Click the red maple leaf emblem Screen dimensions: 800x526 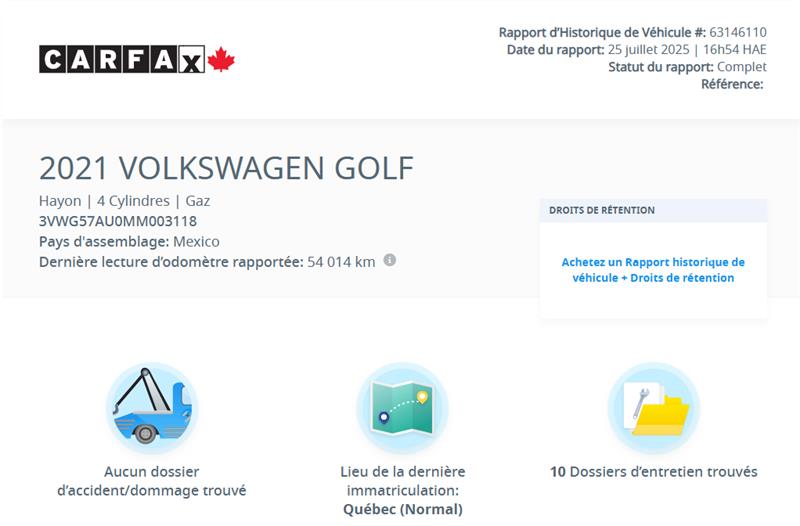click(x=221, y=59)
